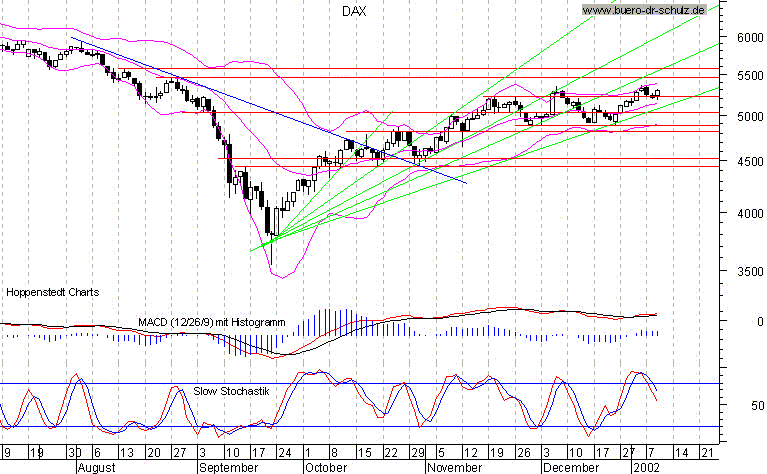Select the date label 1 above October
Screen dimensions: 767x474
308,453
